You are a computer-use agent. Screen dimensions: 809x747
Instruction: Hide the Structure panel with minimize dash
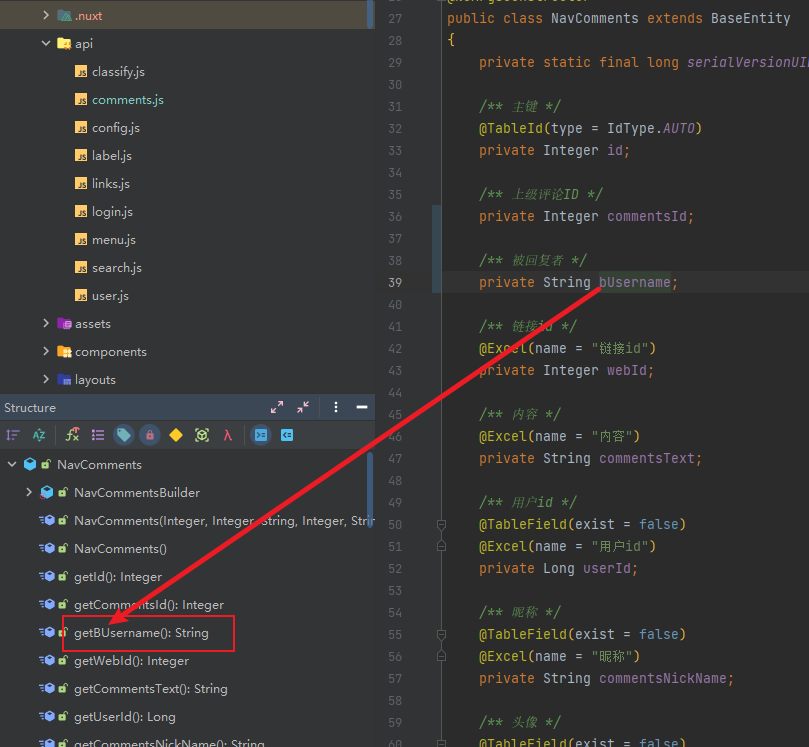pyautogui.click(x=361, y=407)
